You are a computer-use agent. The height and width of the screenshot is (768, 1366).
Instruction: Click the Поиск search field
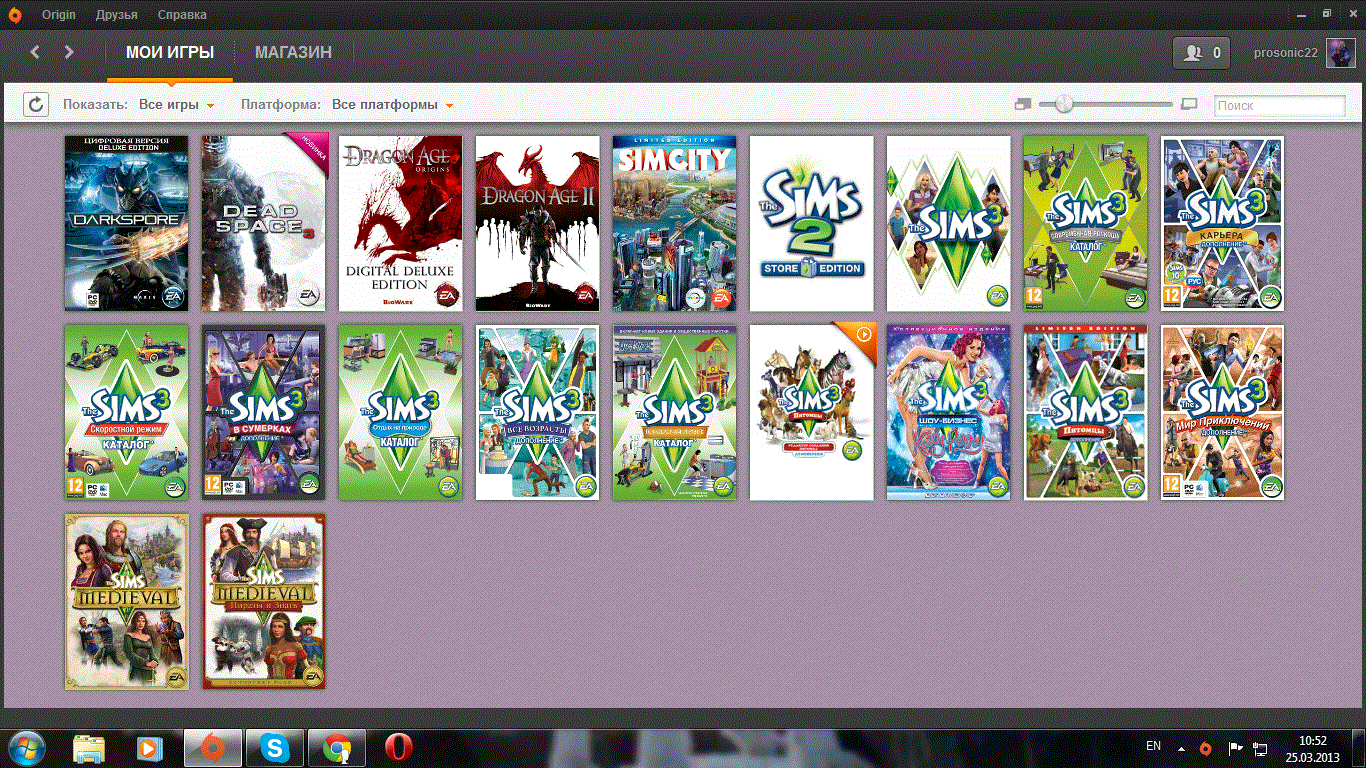point(1280,105)
